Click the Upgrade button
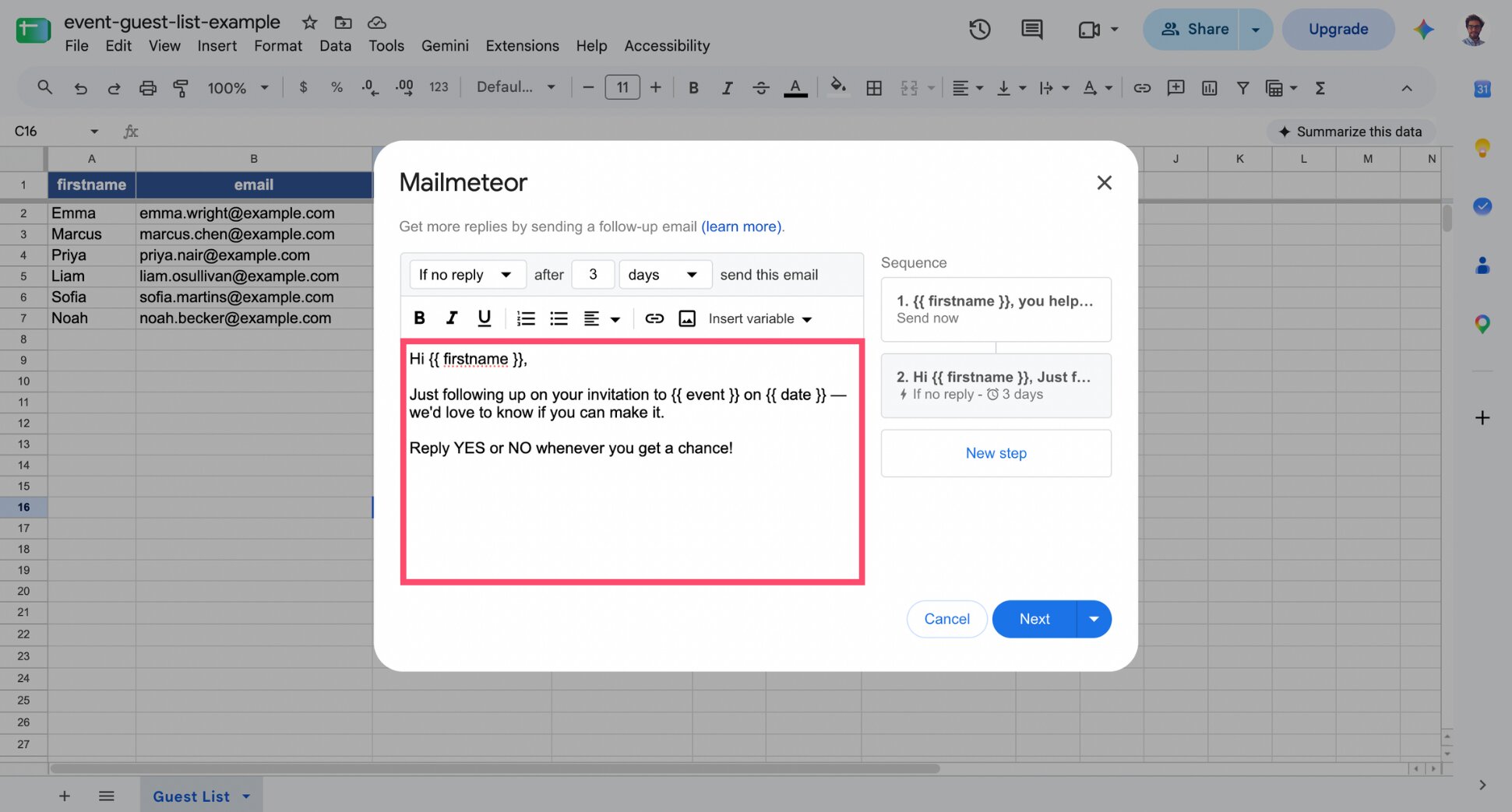1512x812 pixels. pyautogui.click(x=1338, y=30)
